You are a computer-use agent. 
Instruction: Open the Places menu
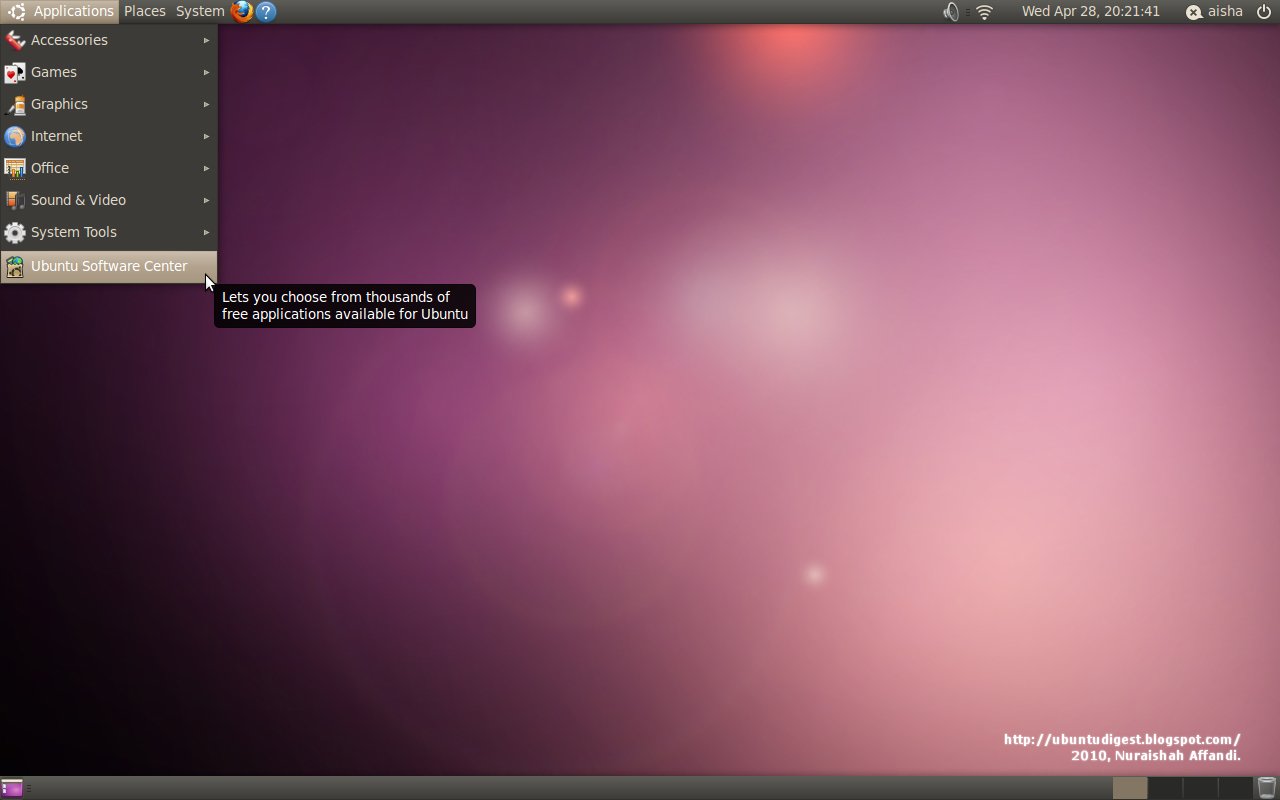[x=144, y=11]
